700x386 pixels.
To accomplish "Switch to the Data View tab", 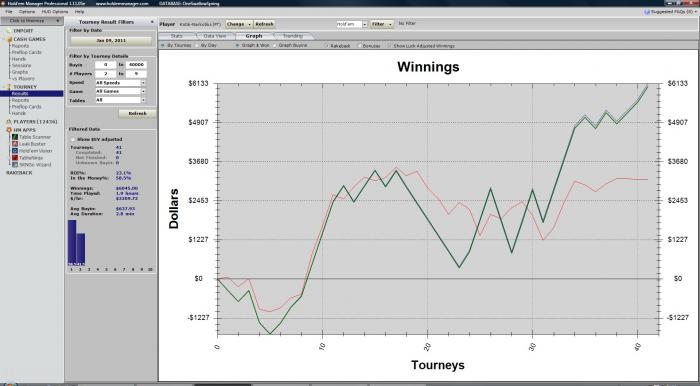I will [x=215, y=36].
